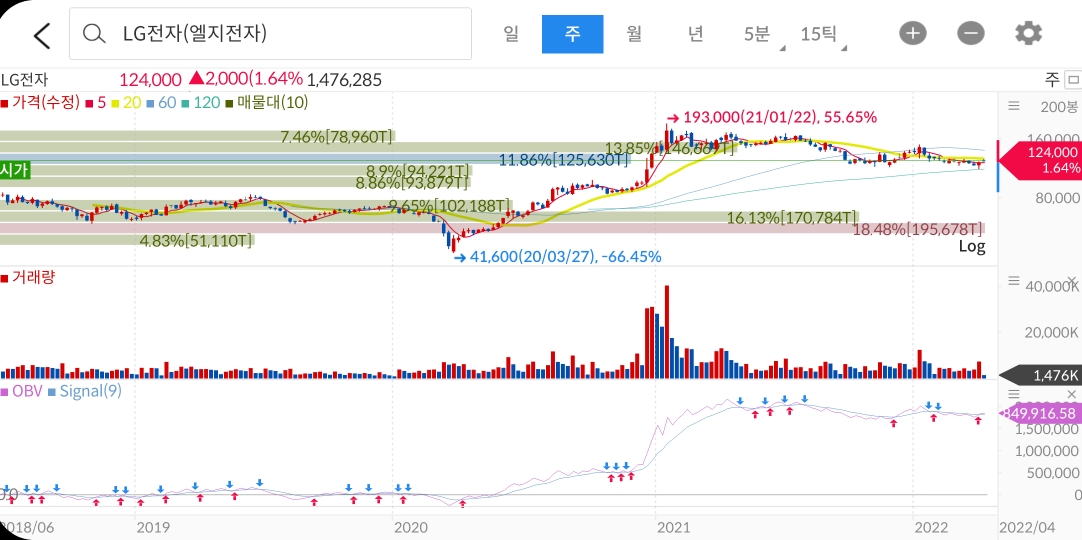Screen dimensions: 1082x540
Task: Click the square window icon beside 주
Action: [x=1072, y=79]
